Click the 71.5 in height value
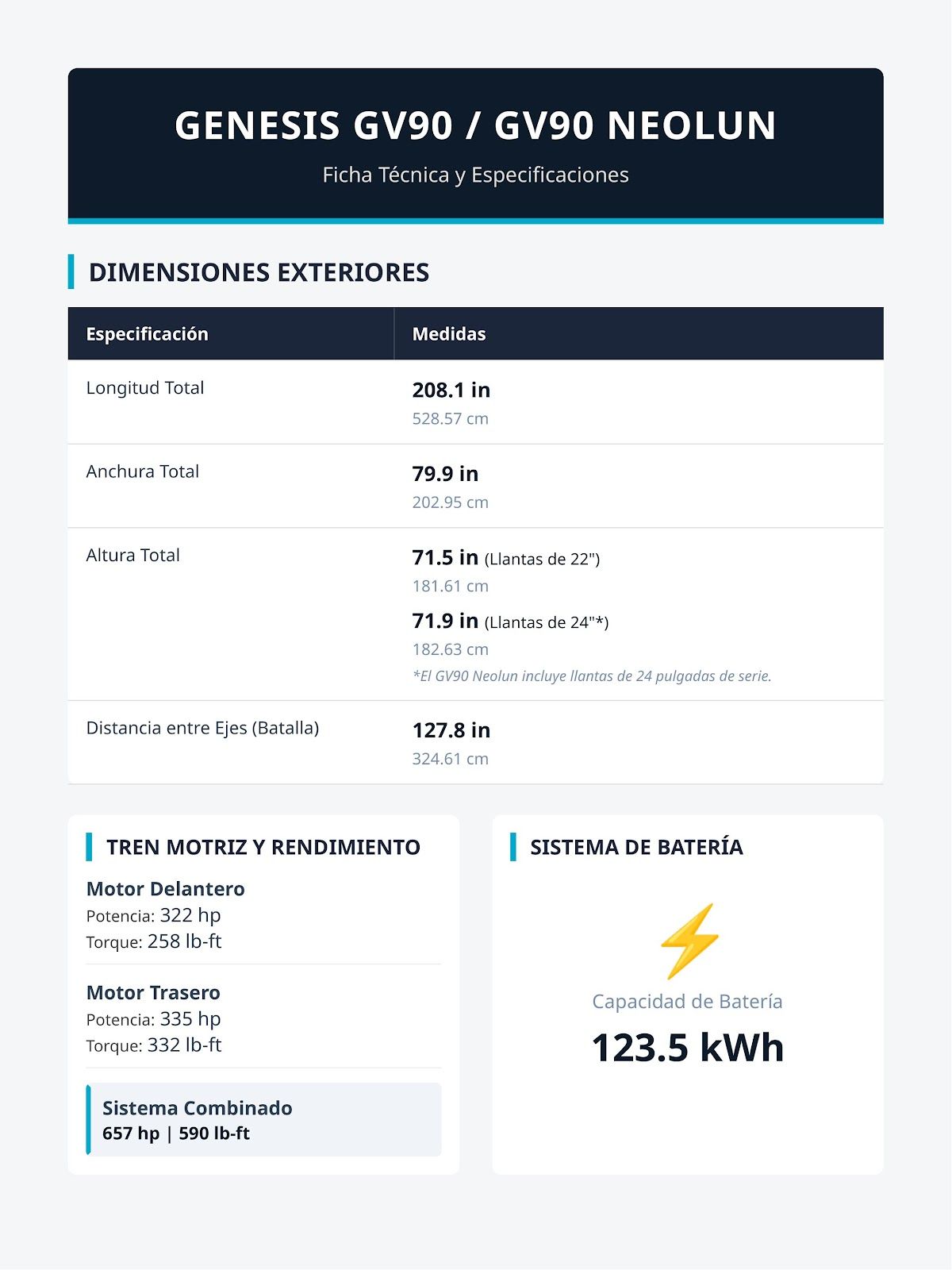 [x=445, y=557]
